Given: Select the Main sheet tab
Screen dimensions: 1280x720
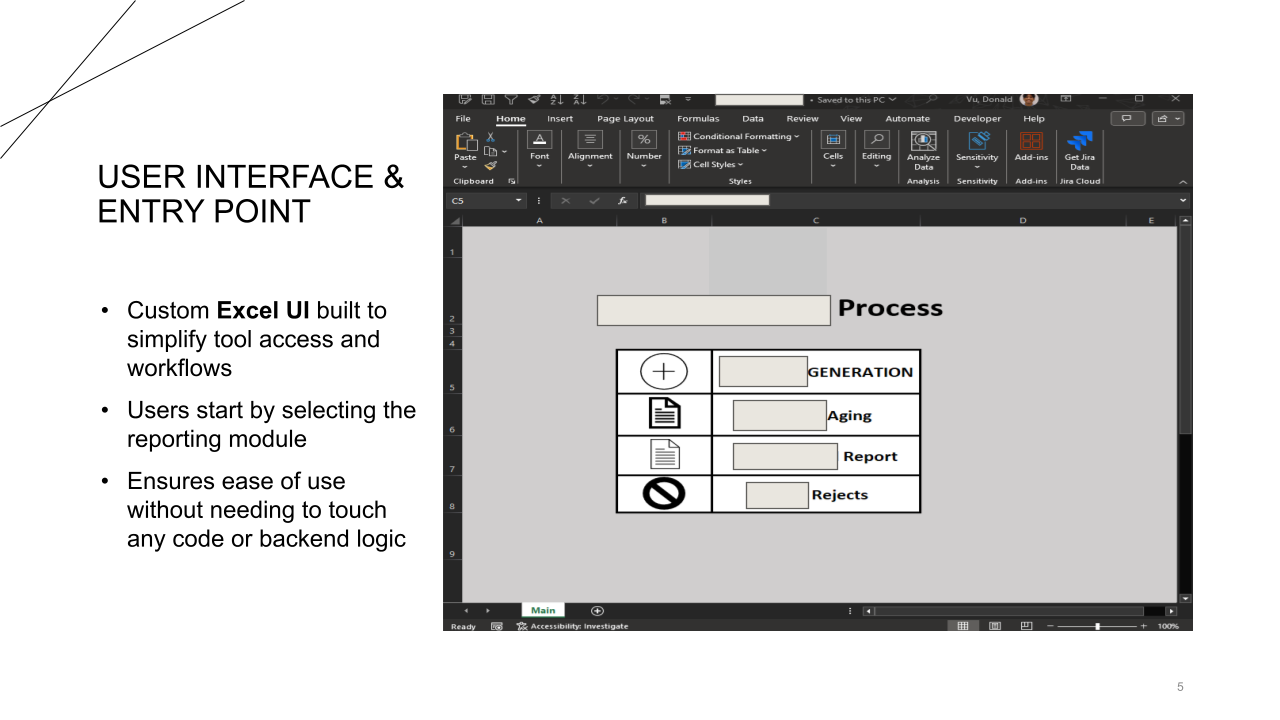Looking at the screenshot, I should 542,609.
